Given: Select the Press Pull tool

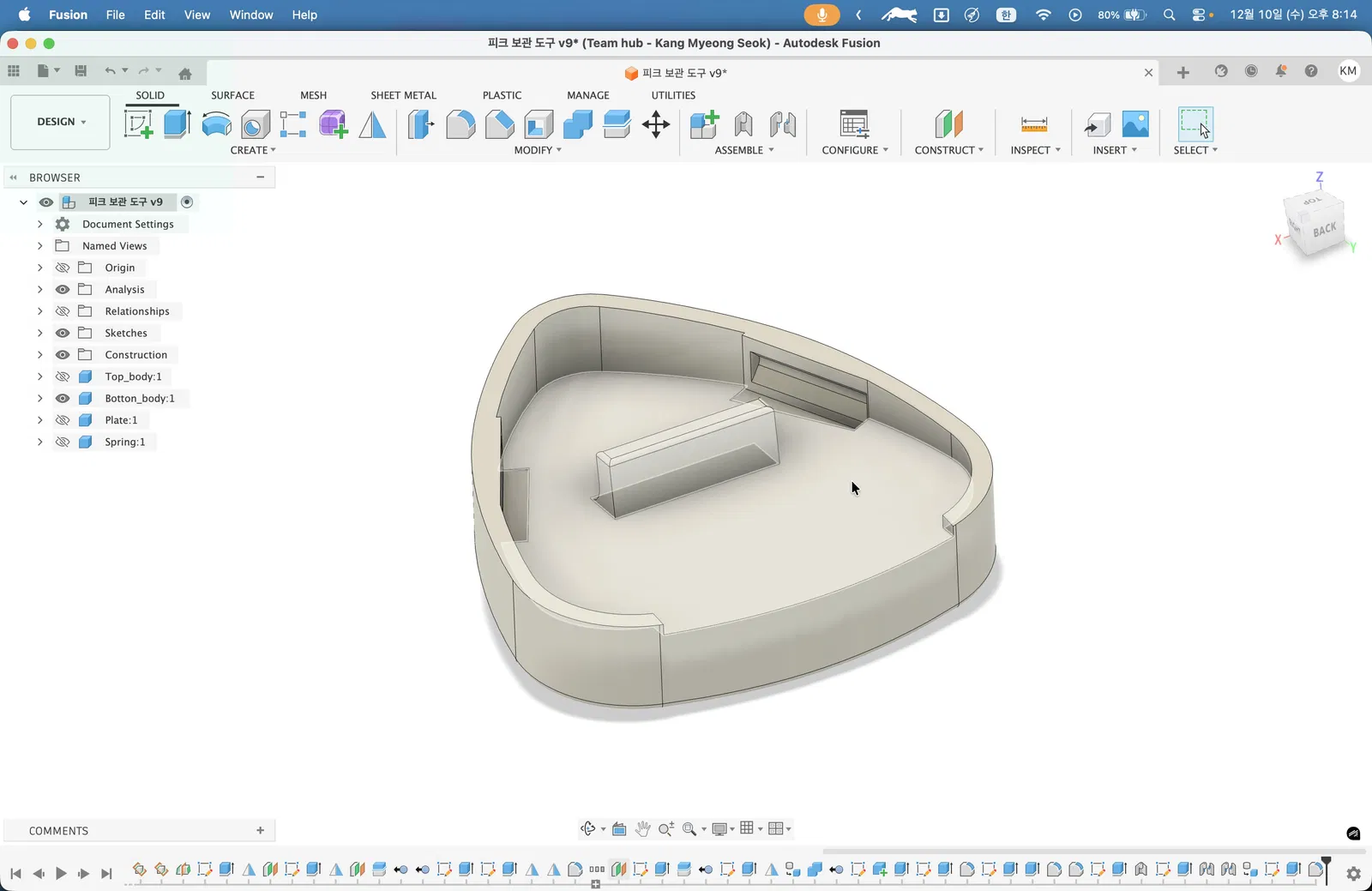Looking at the screenshot, I should [421, 124].
